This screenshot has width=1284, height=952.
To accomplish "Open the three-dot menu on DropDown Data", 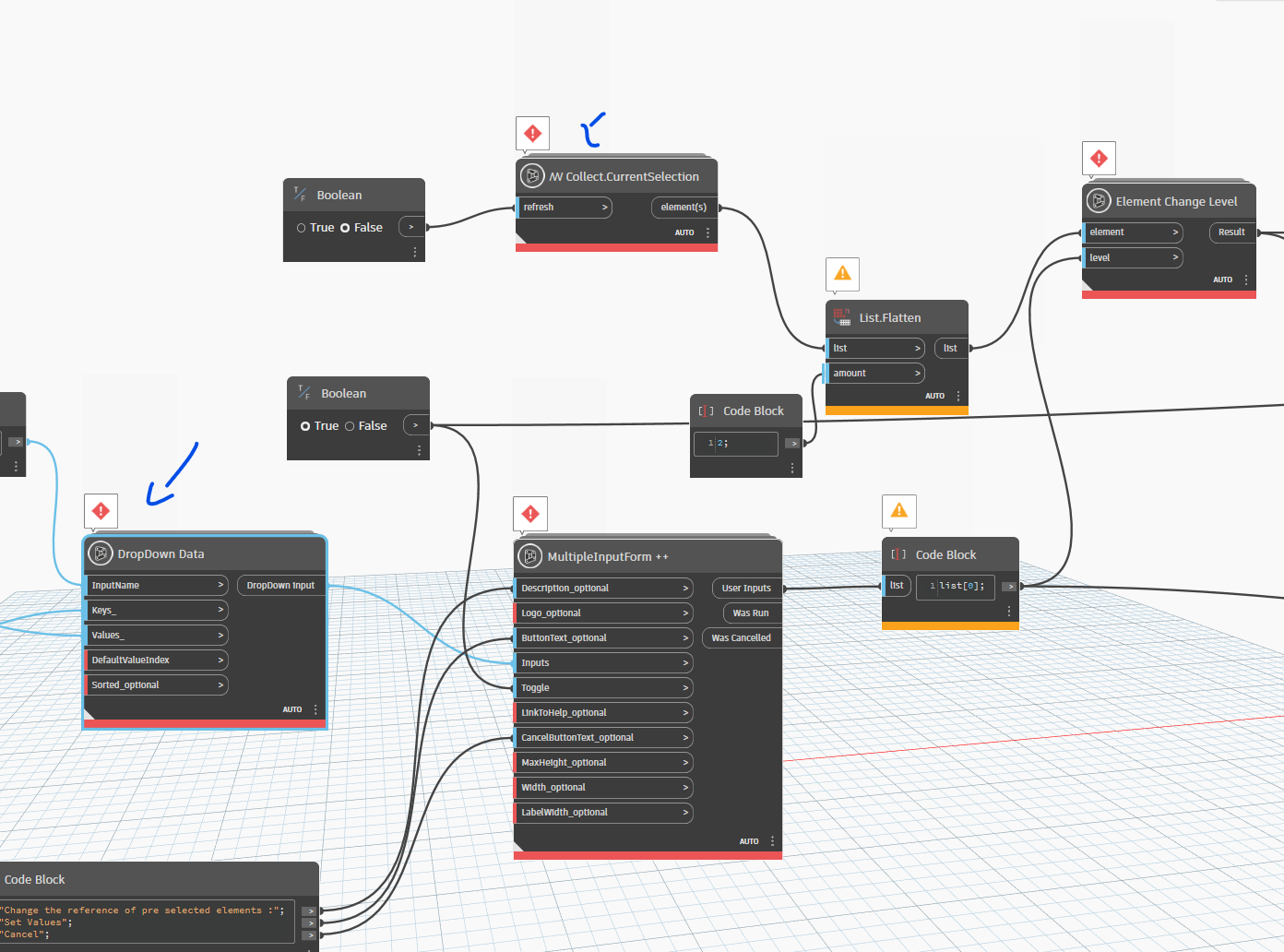I will tap(315, 709).
